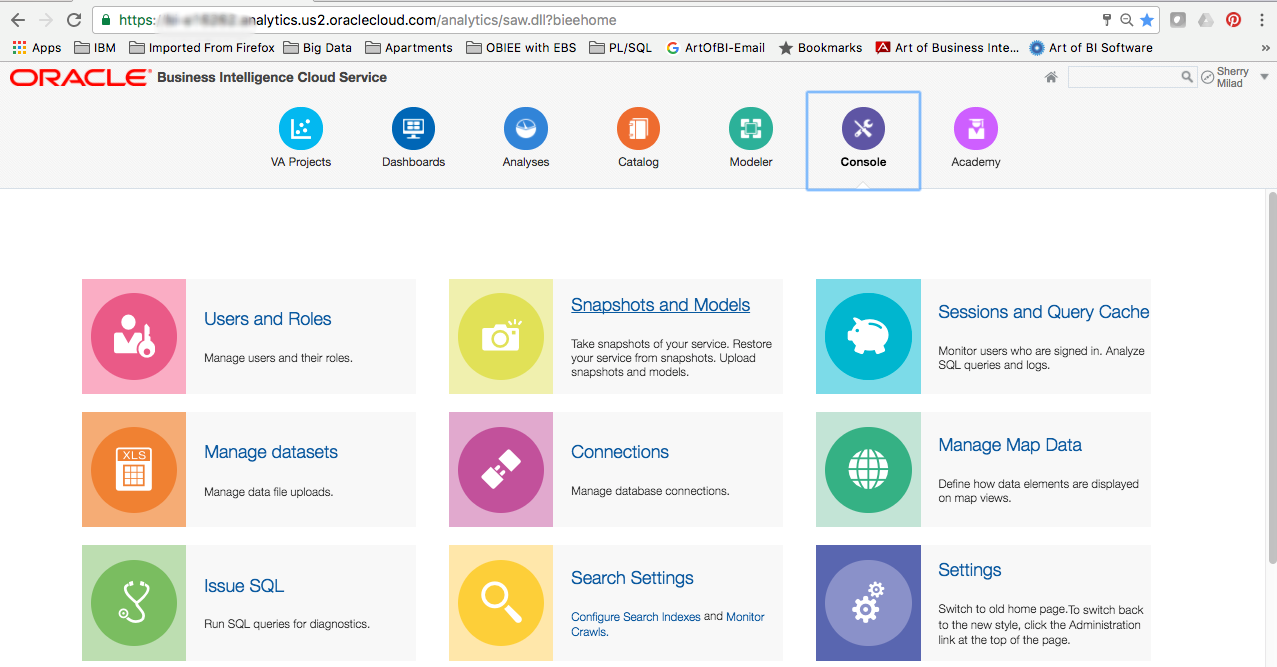The width and height of the screenshot is (1277, 667).
Task: Open the VA Projects icon
Action: click(300, 129)
